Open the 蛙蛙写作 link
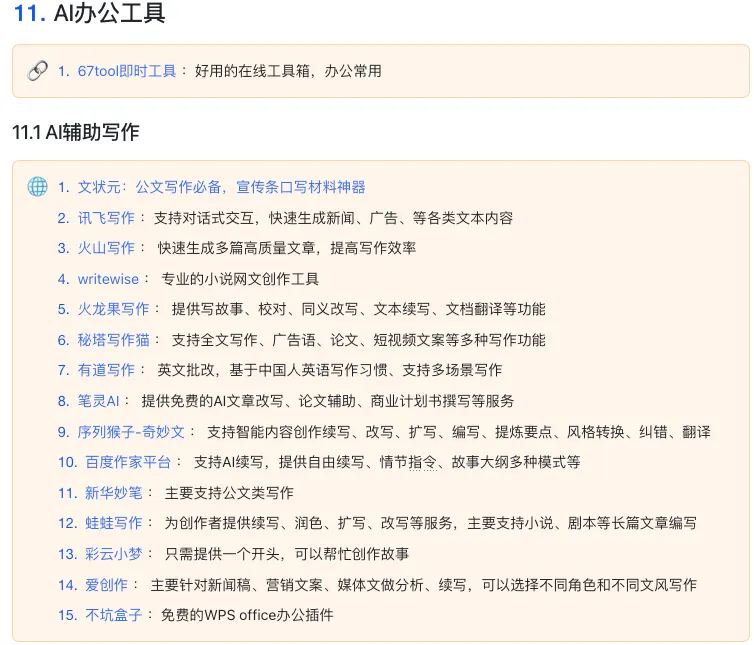The image size is (754, 645). click(x=113, y=523)
